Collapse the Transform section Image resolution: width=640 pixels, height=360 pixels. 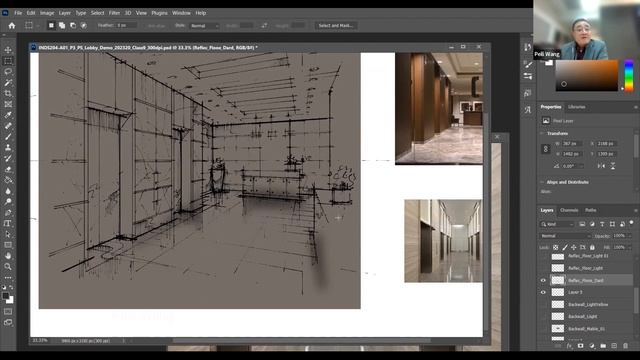click(x=542, y=133)
